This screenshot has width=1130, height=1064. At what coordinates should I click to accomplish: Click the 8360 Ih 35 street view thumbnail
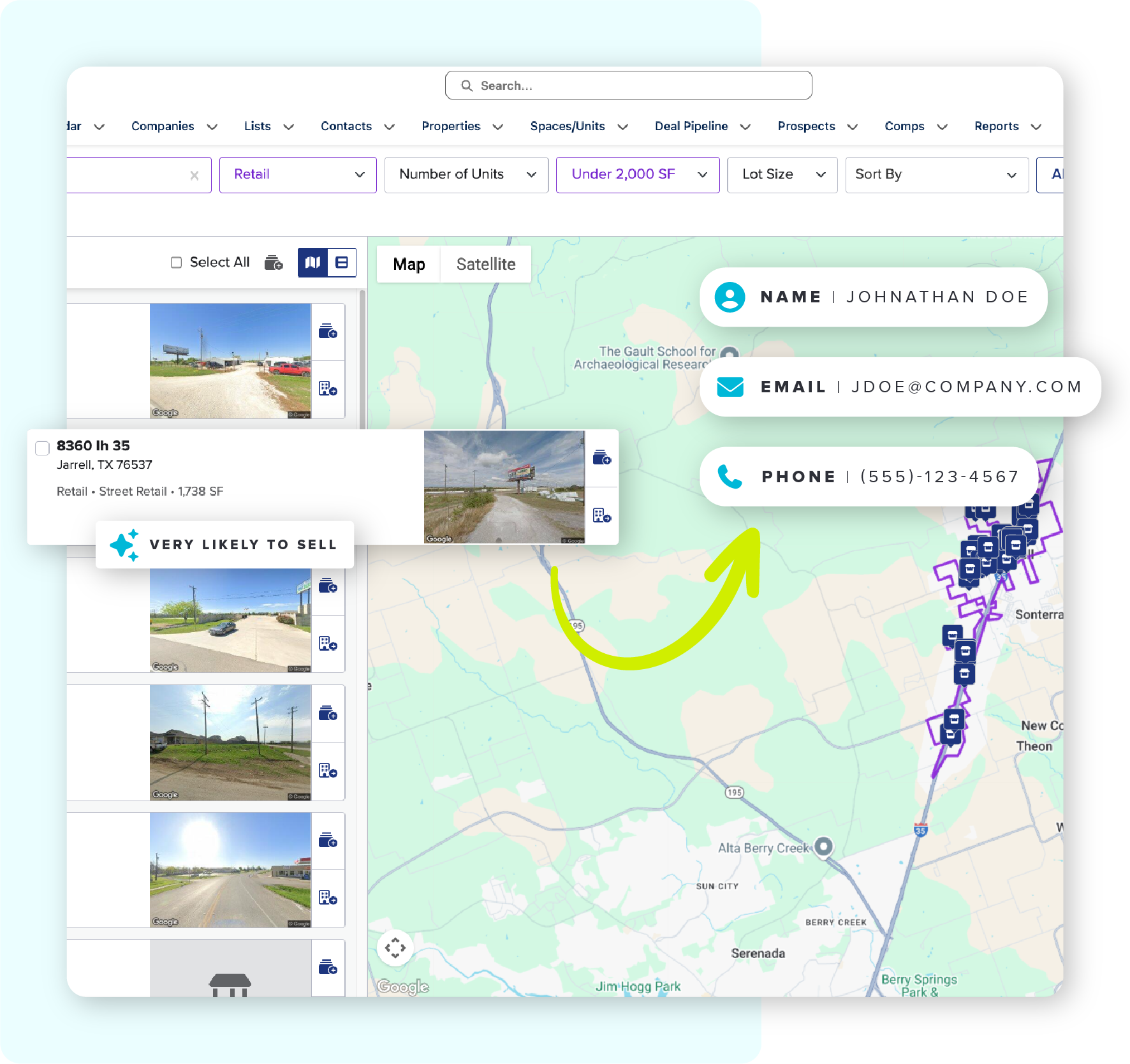point(504,487)
